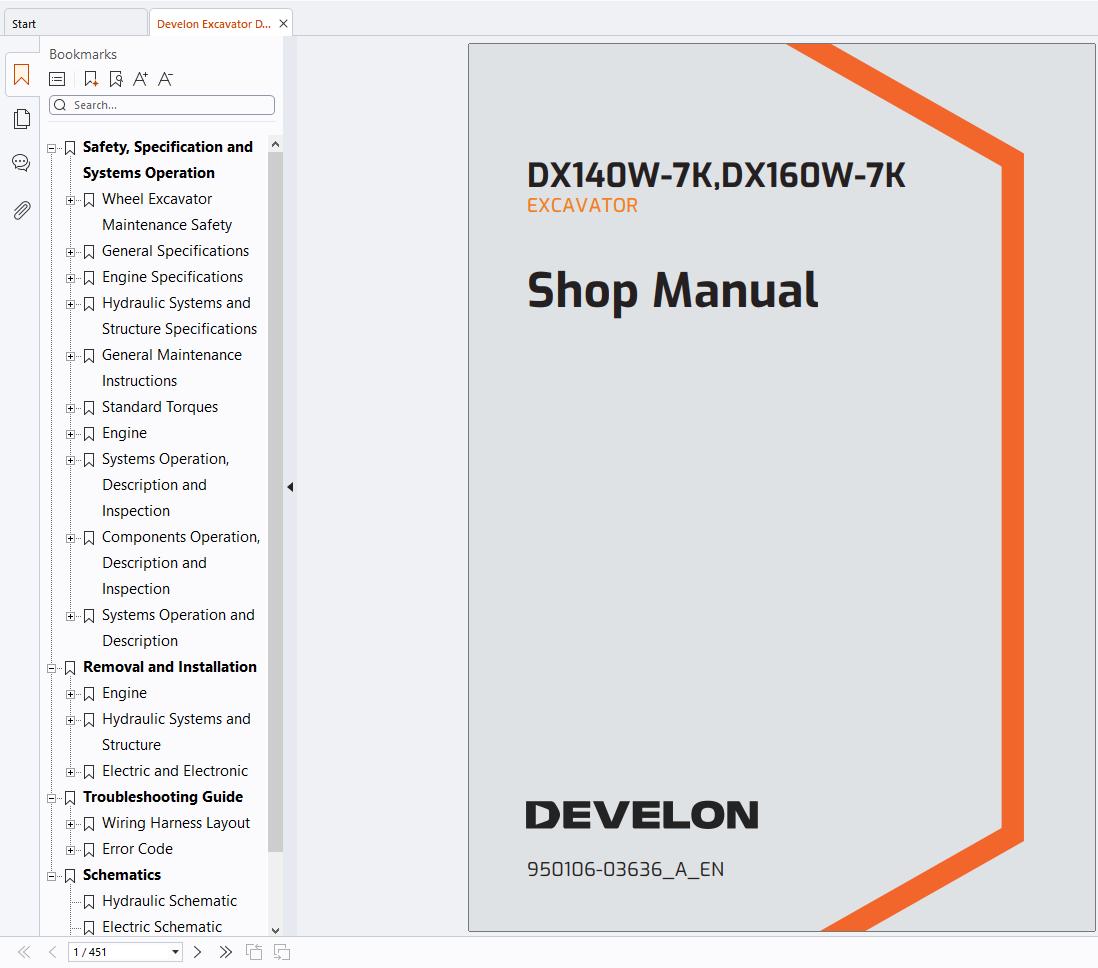Open the Comments panel icon
The height and width of the screenshot is (968, 1098).
pyautogui.click(x=22, y=163)
